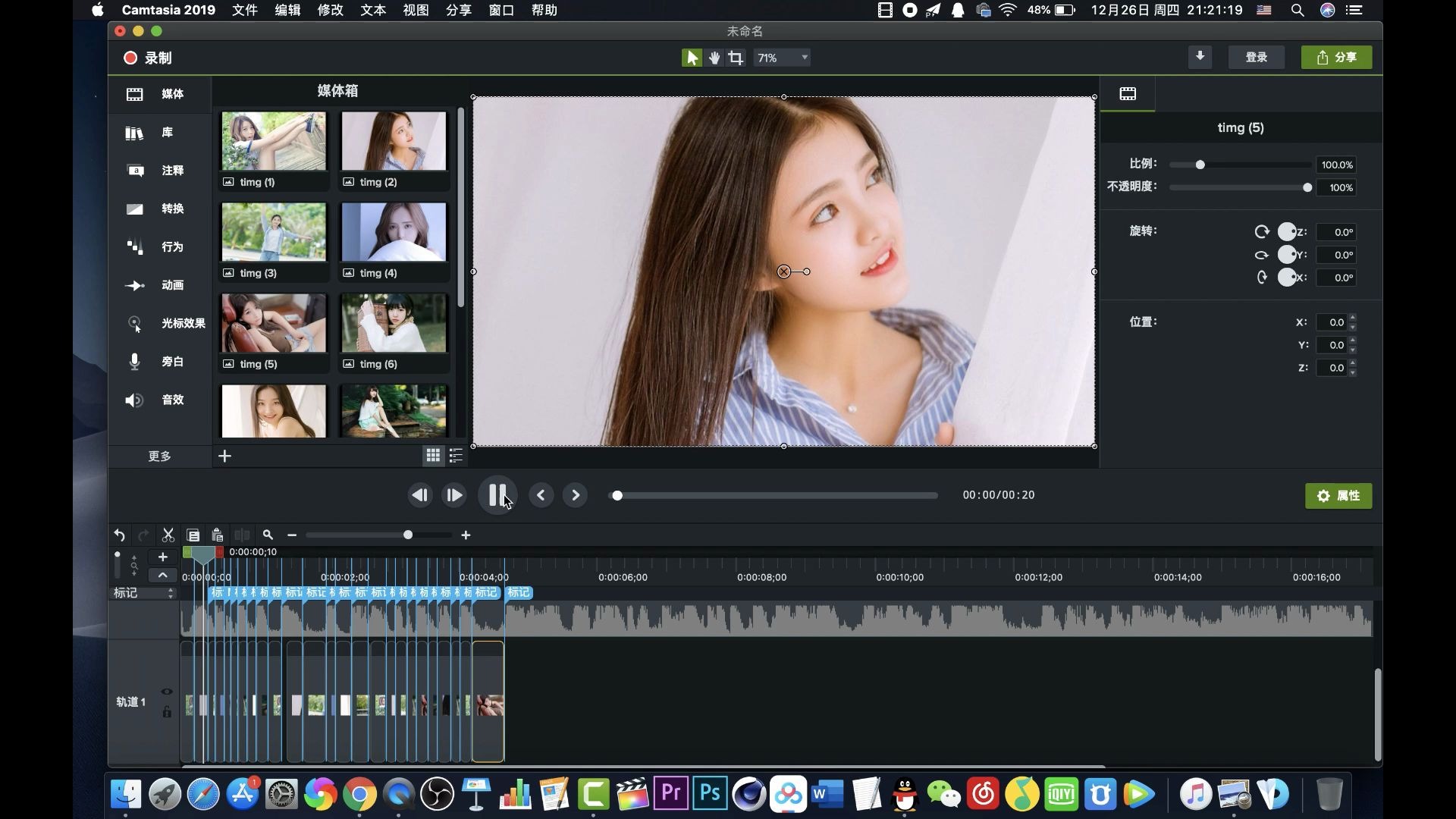The height and width of the screenshot is (819, 1456).
Task: Add media with the plus button
Action: [x=224, y=456]
